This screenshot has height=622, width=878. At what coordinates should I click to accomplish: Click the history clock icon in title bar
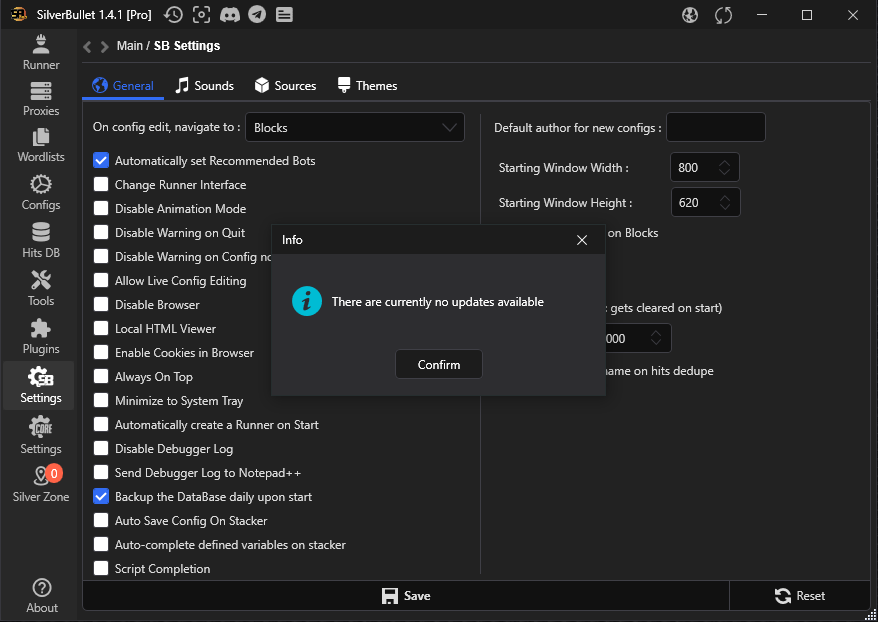tap(173, 15)
